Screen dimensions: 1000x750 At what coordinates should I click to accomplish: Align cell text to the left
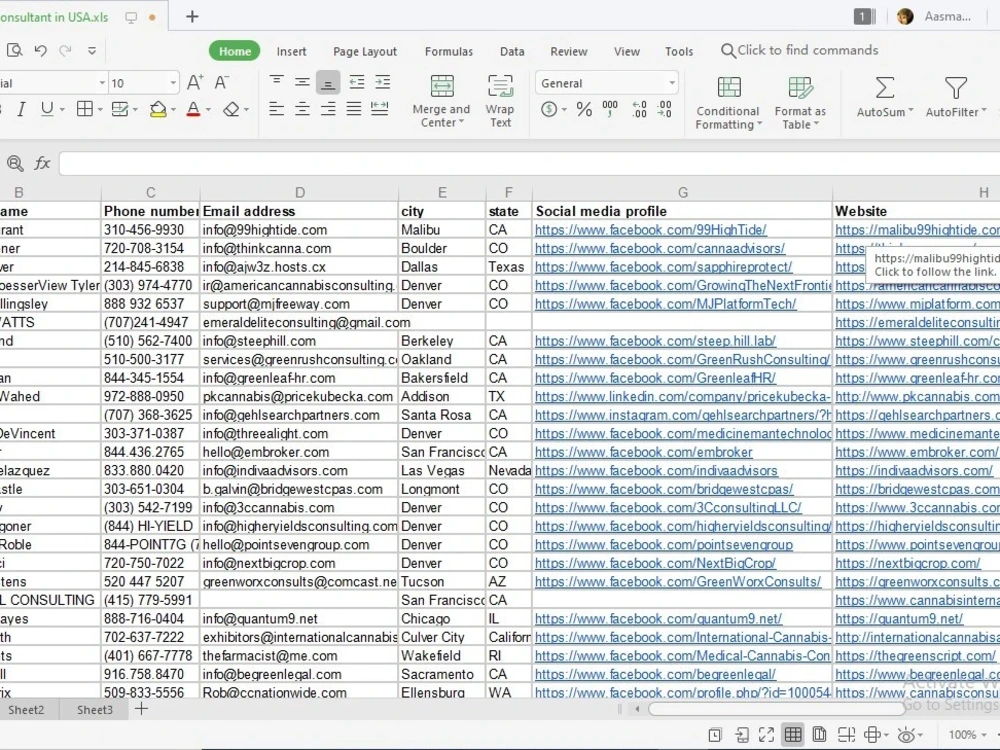(276, 109)
